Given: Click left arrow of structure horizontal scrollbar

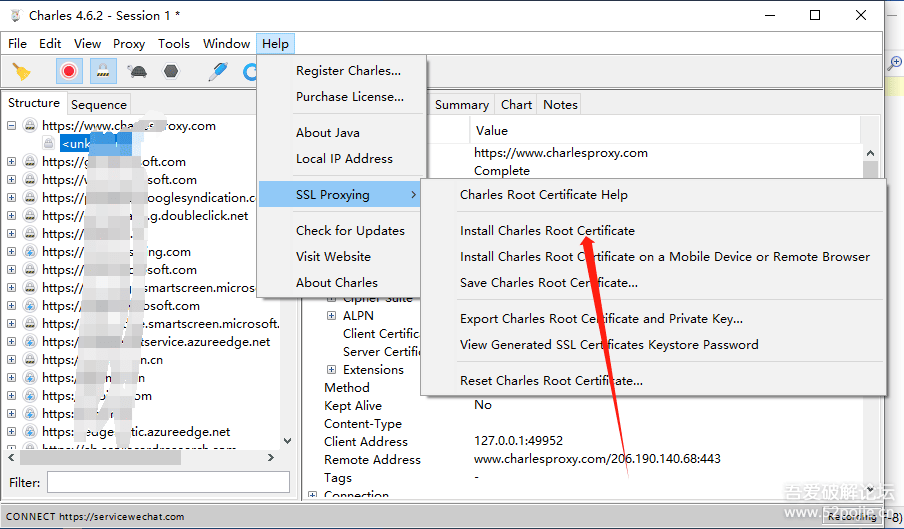Looking at the screenshot, I should (12, 458).
